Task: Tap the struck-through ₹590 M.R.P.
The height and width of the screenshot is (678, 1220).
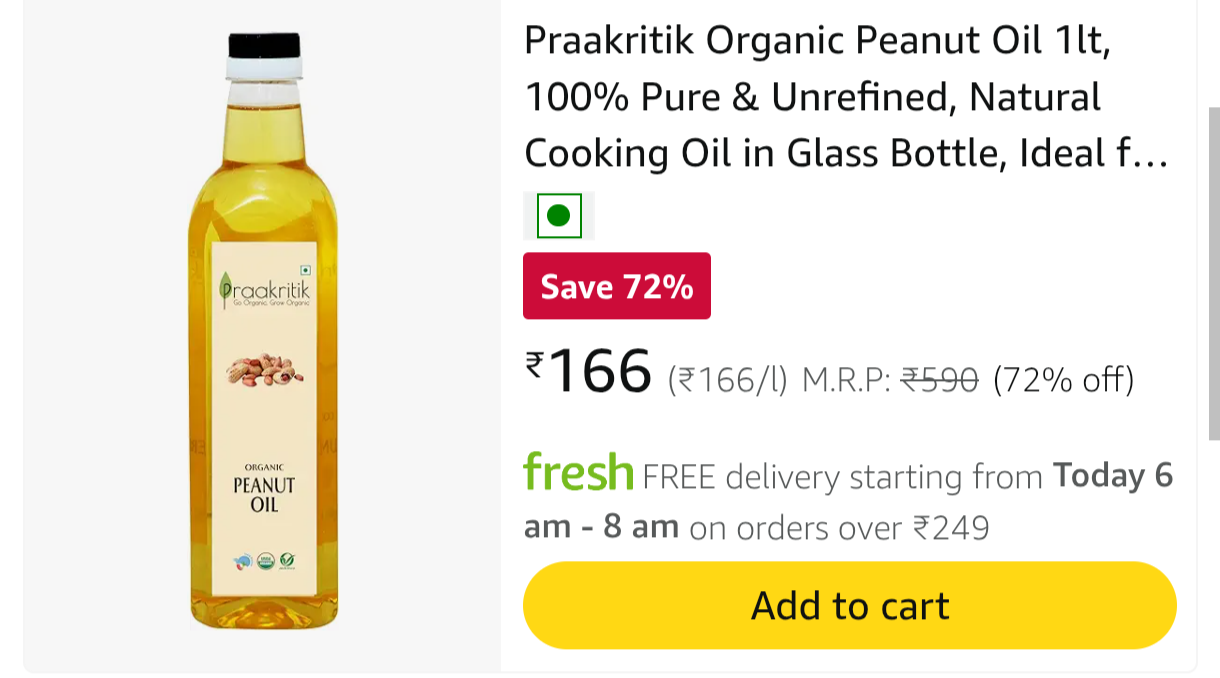Action: tap(939, 380)
